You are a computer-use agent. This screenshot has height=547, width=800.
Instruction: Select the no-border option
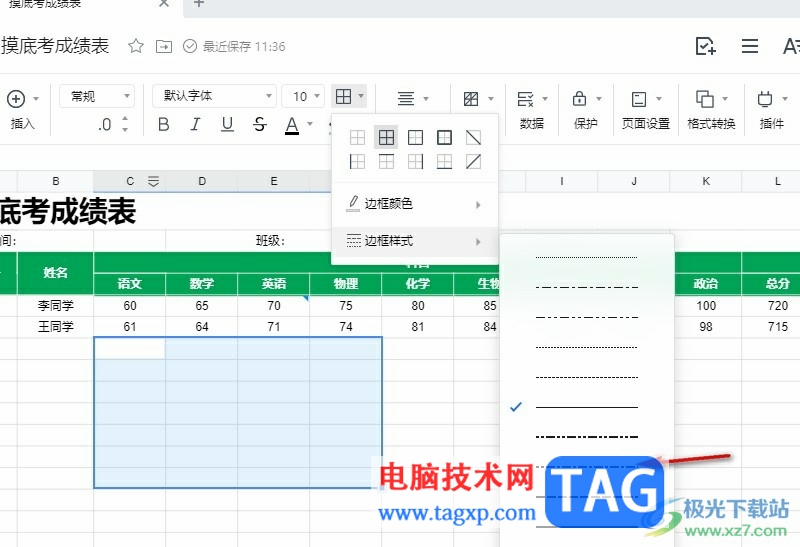[357, 138]
